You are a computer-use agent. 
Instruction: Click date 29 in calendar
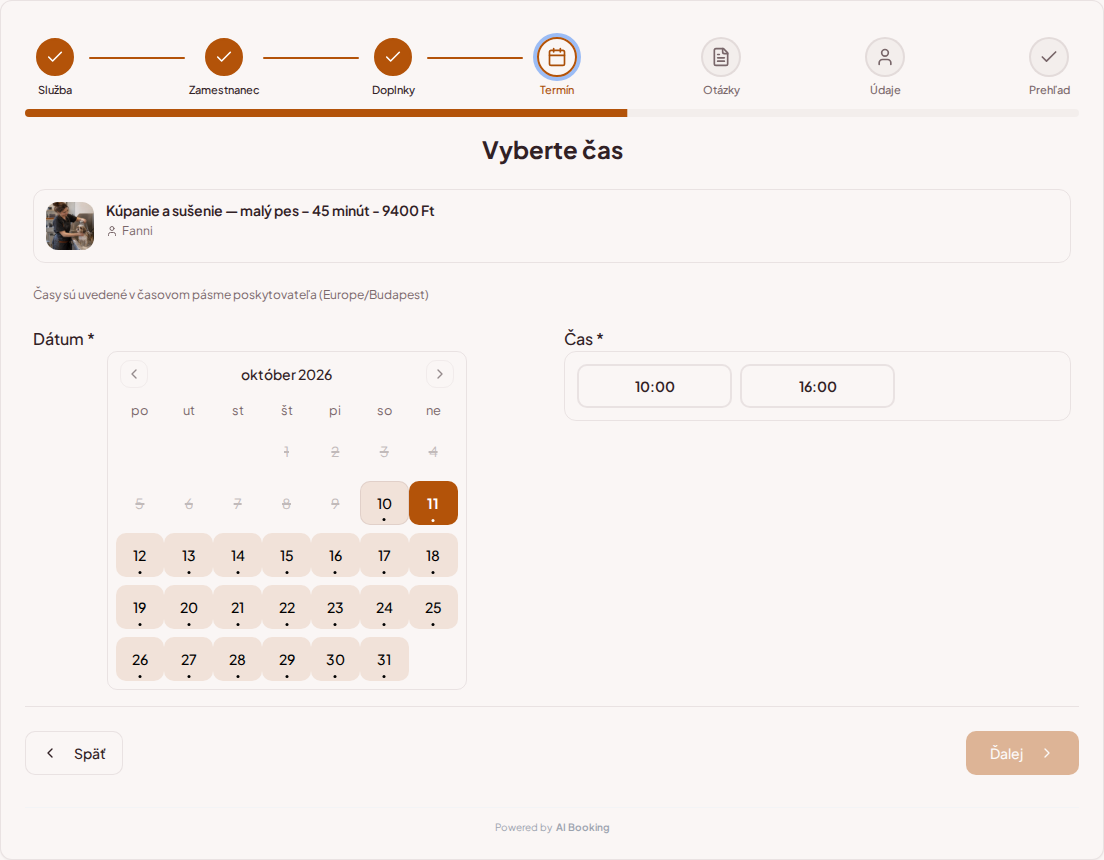click(x=287, y=659)
